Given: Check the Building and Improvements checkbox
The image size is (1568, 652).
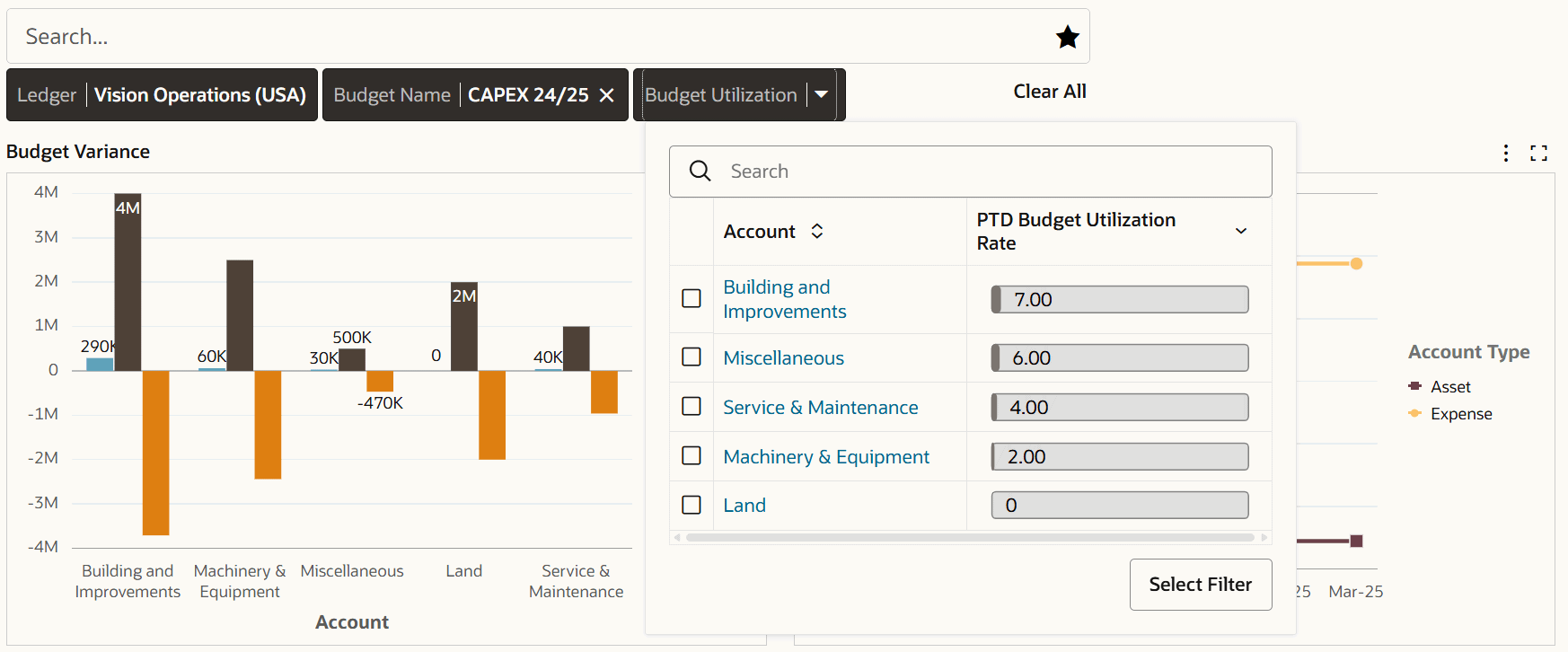Looking at the screenshot, I should (x=692, y=298).
